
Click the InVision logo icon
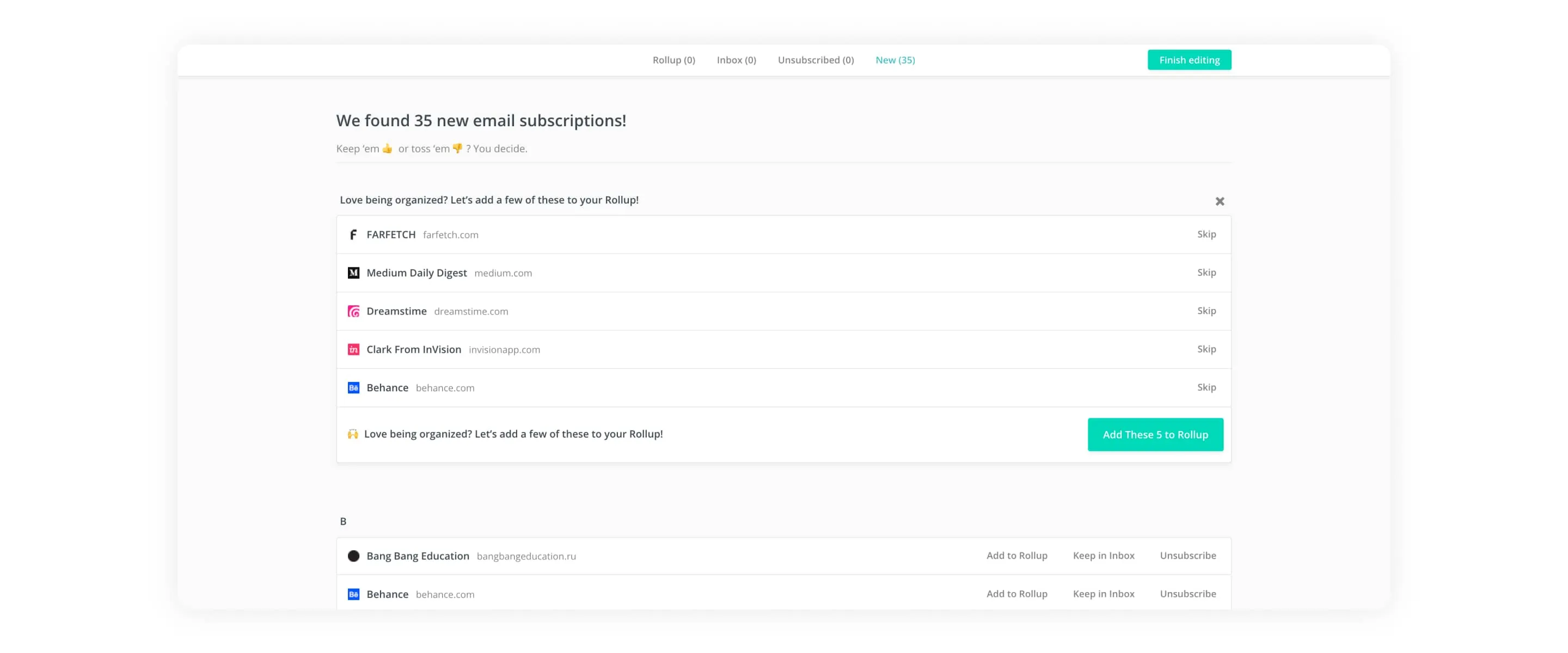(x=353, y=349)
